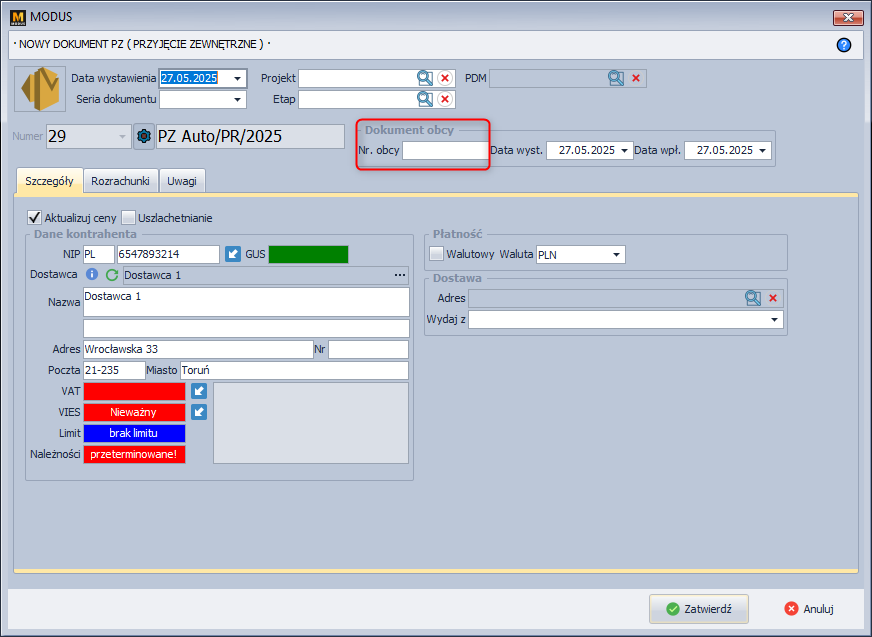
Task: Open document numbering settings gear icon
Action: (144, 136)
